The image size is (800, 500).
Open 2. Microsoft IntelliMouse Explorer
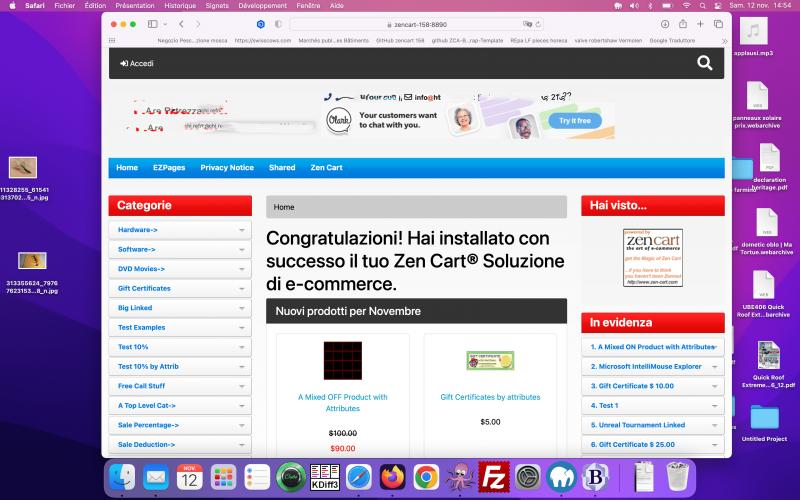[x=653, y=366]
